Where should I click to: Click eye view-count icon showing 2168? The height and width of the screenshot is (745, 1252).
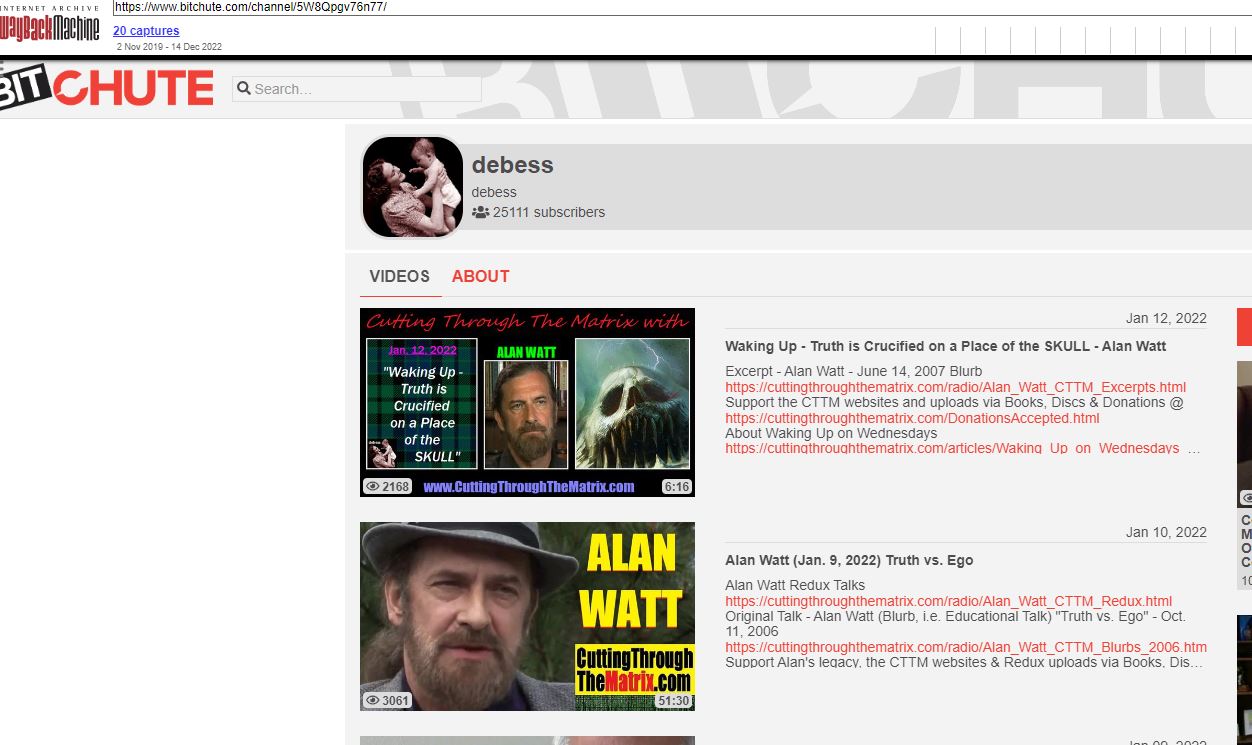pos(372,487)
